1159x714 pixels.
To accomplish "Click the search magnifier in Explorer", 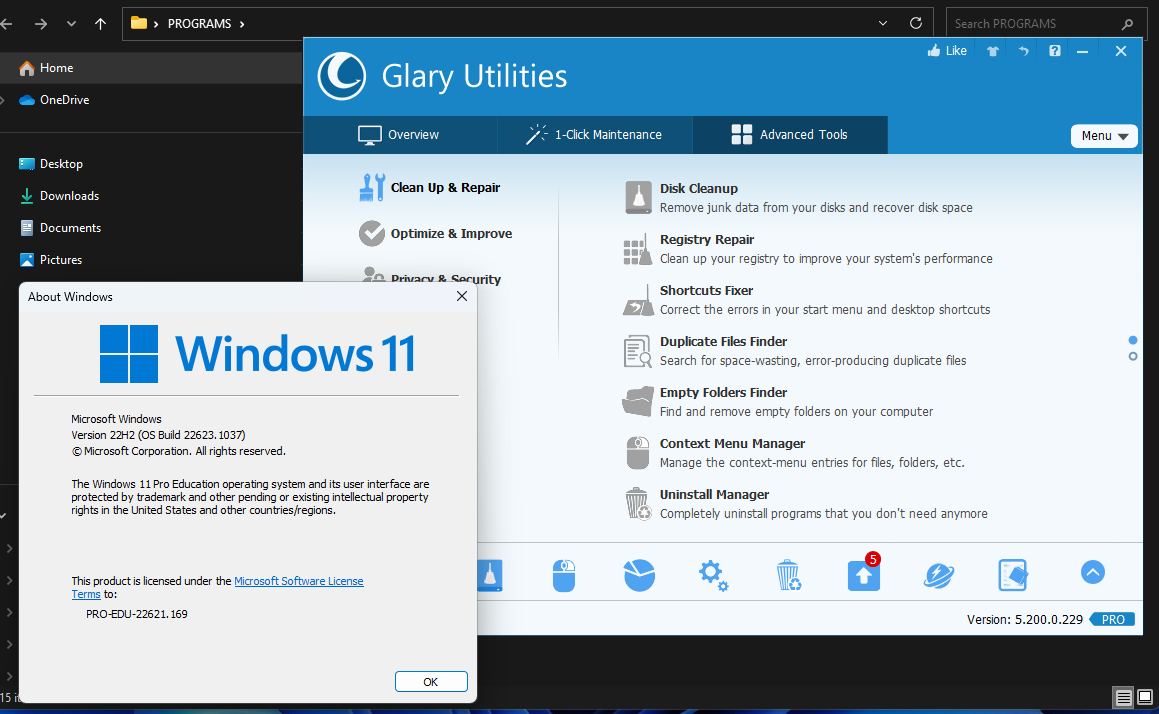I will [1126, 24].
